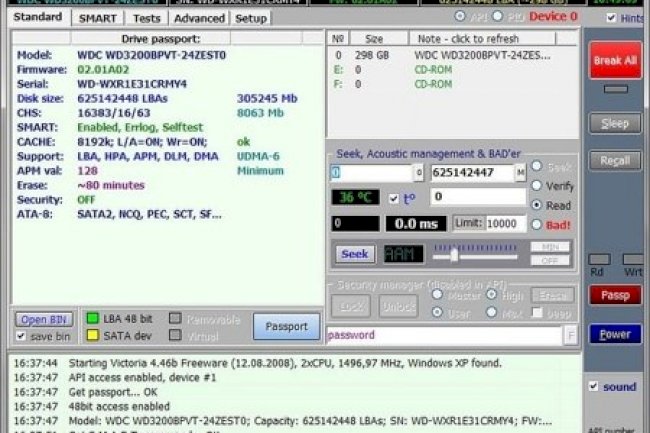Viewport: 650px width, 433px height.
Task: Click the red Passp button
Action: point(614,295)
